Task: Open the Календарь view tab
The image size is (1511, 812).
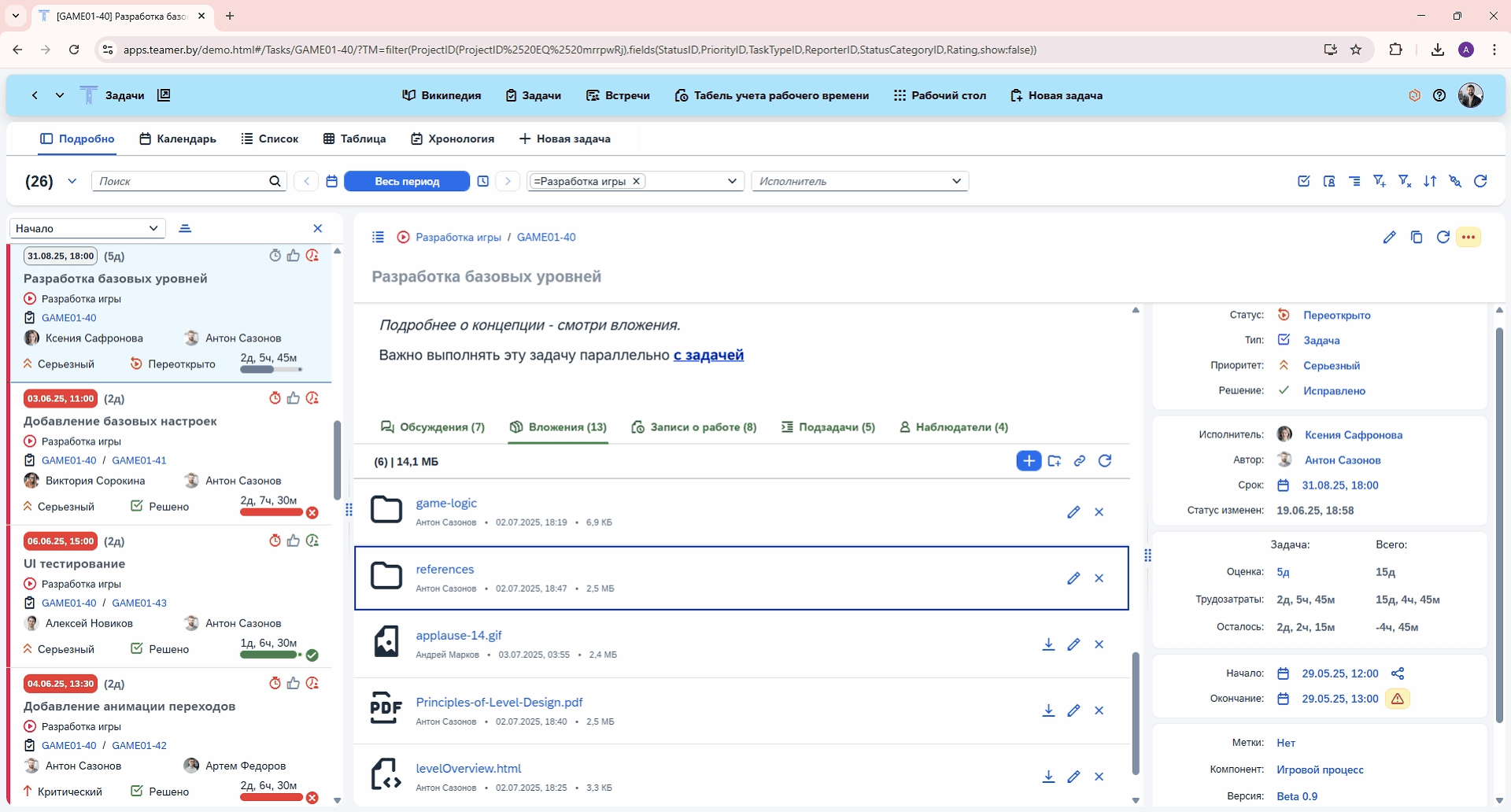Action: 178,138
